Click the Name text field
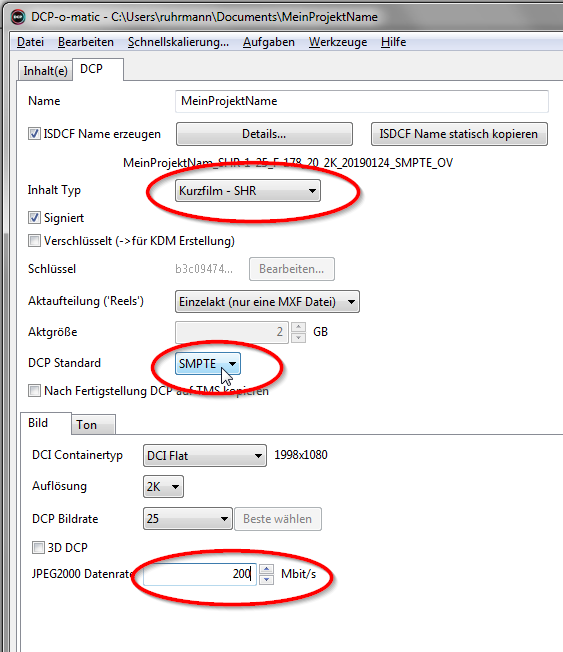 tap(362, 101)
